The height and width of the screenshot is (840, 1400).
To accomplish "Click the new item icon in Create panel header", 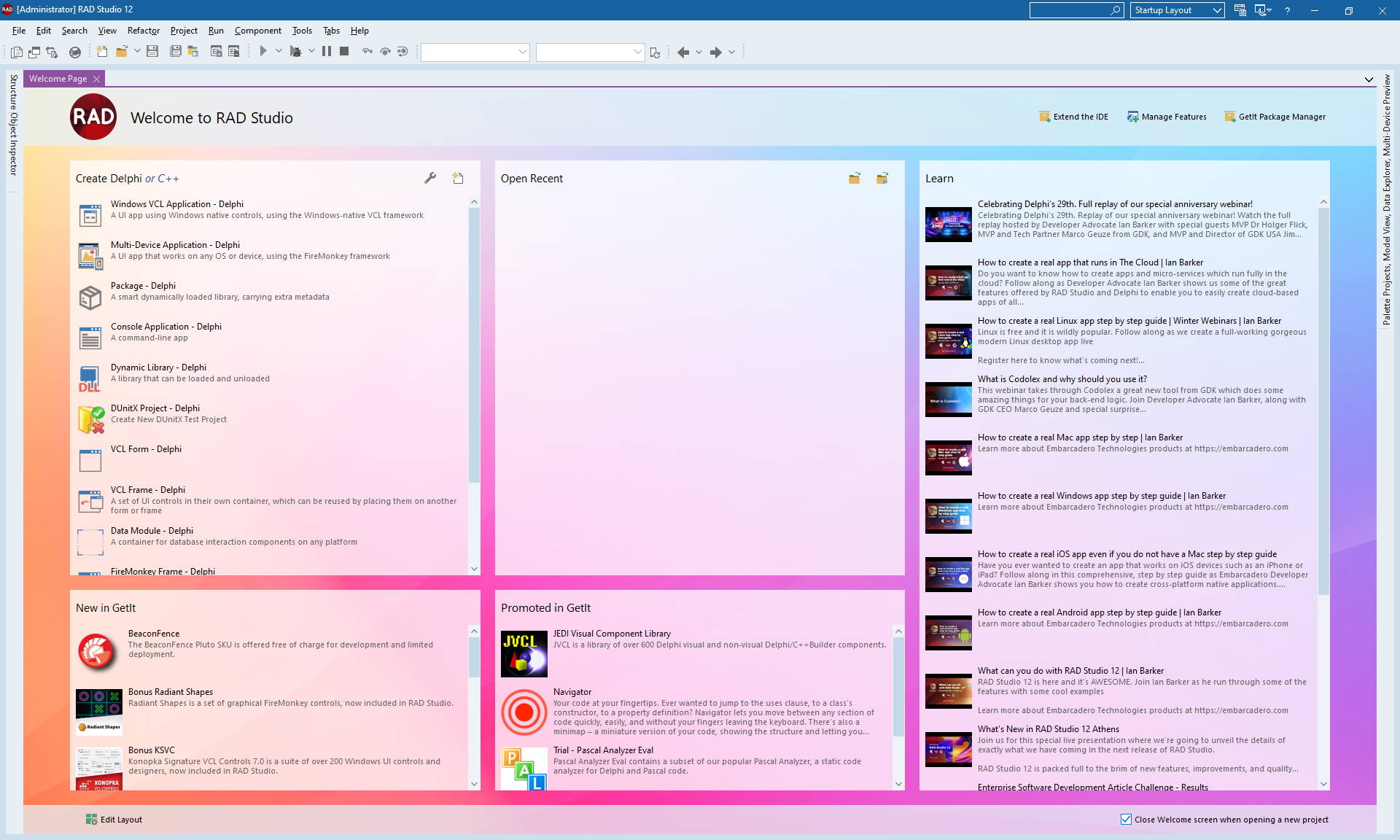I will 458,178.
